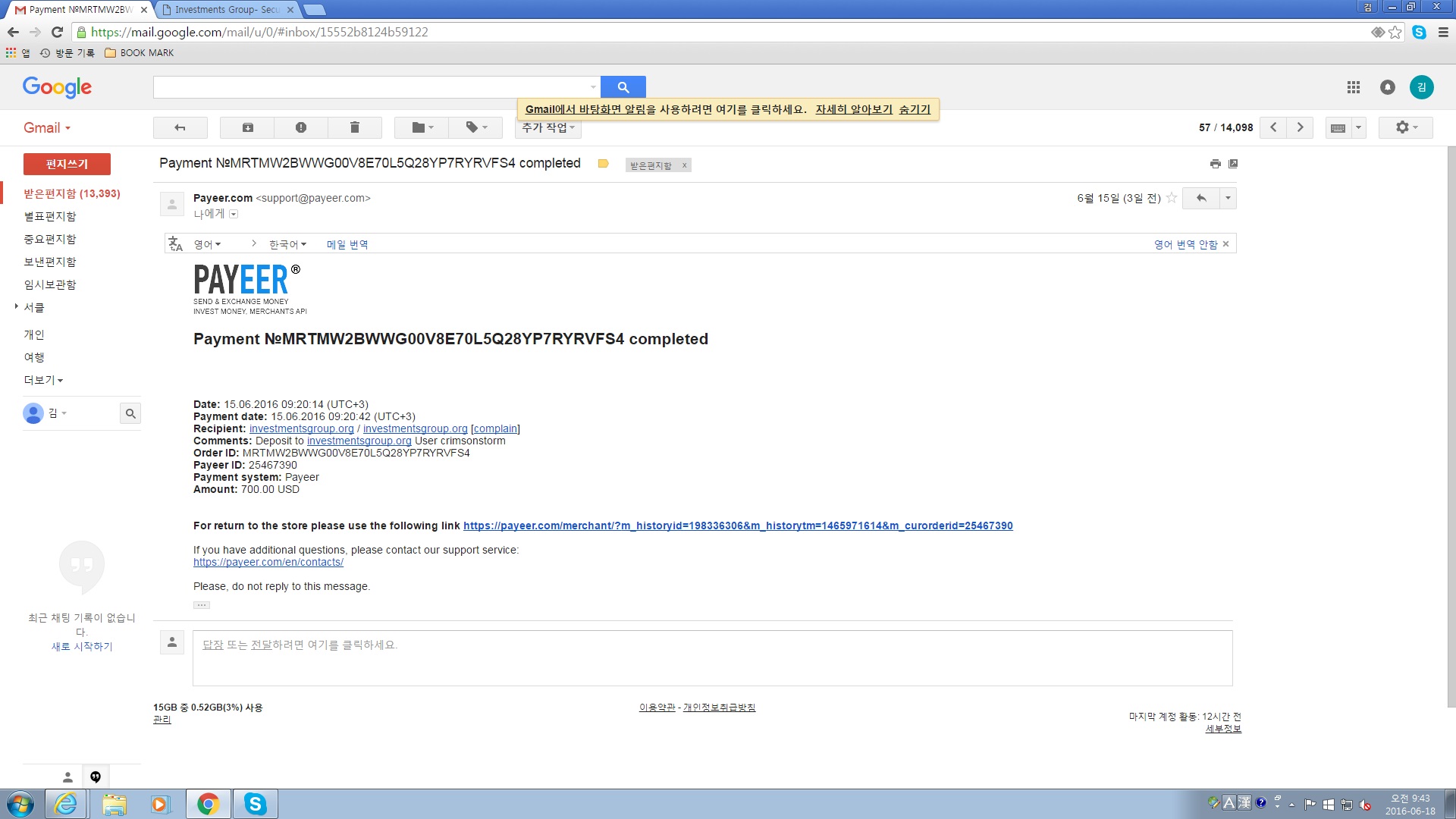Click the reply arrow icon
1456x819 pixels.
coord(1201,198)
